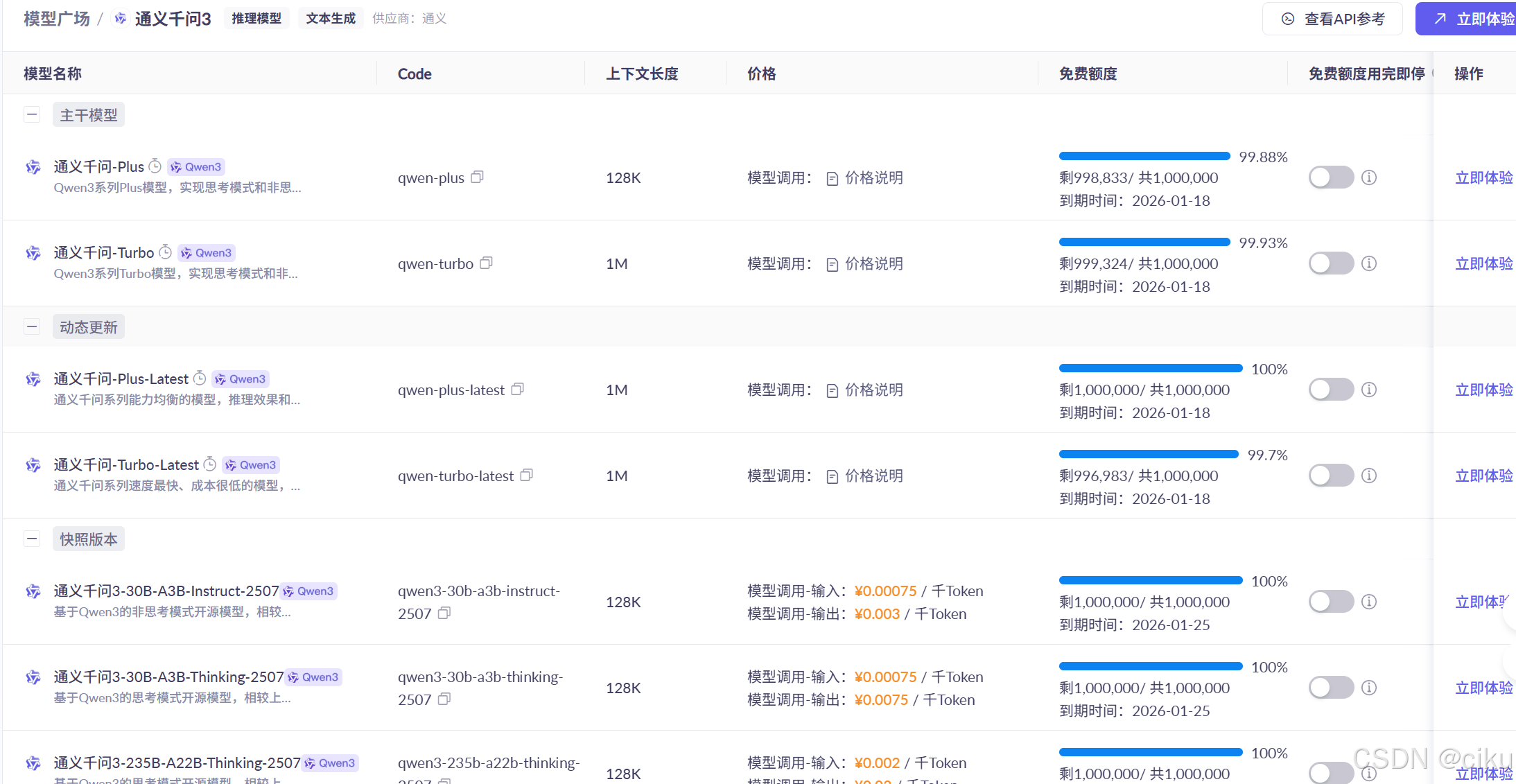Click the Qwen3 tag beside 通义千问-Plus-Latest

[241, 379]
